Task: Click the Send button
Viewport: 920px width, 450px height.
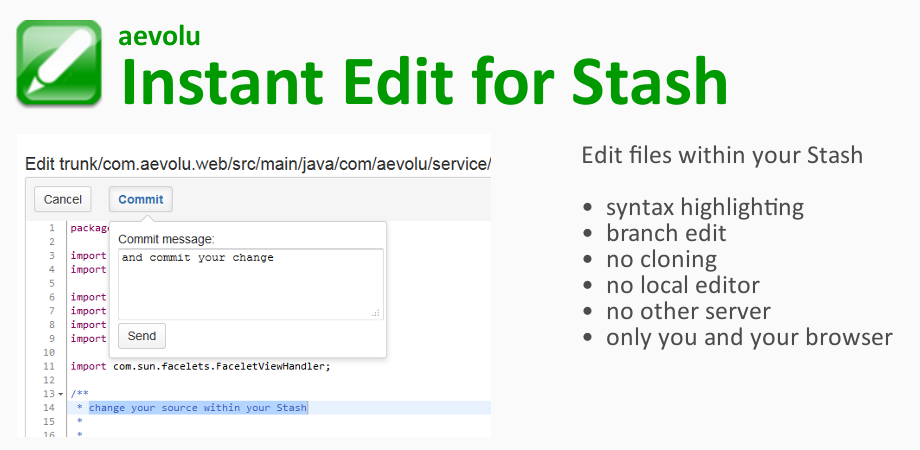Action: [142, 336]
